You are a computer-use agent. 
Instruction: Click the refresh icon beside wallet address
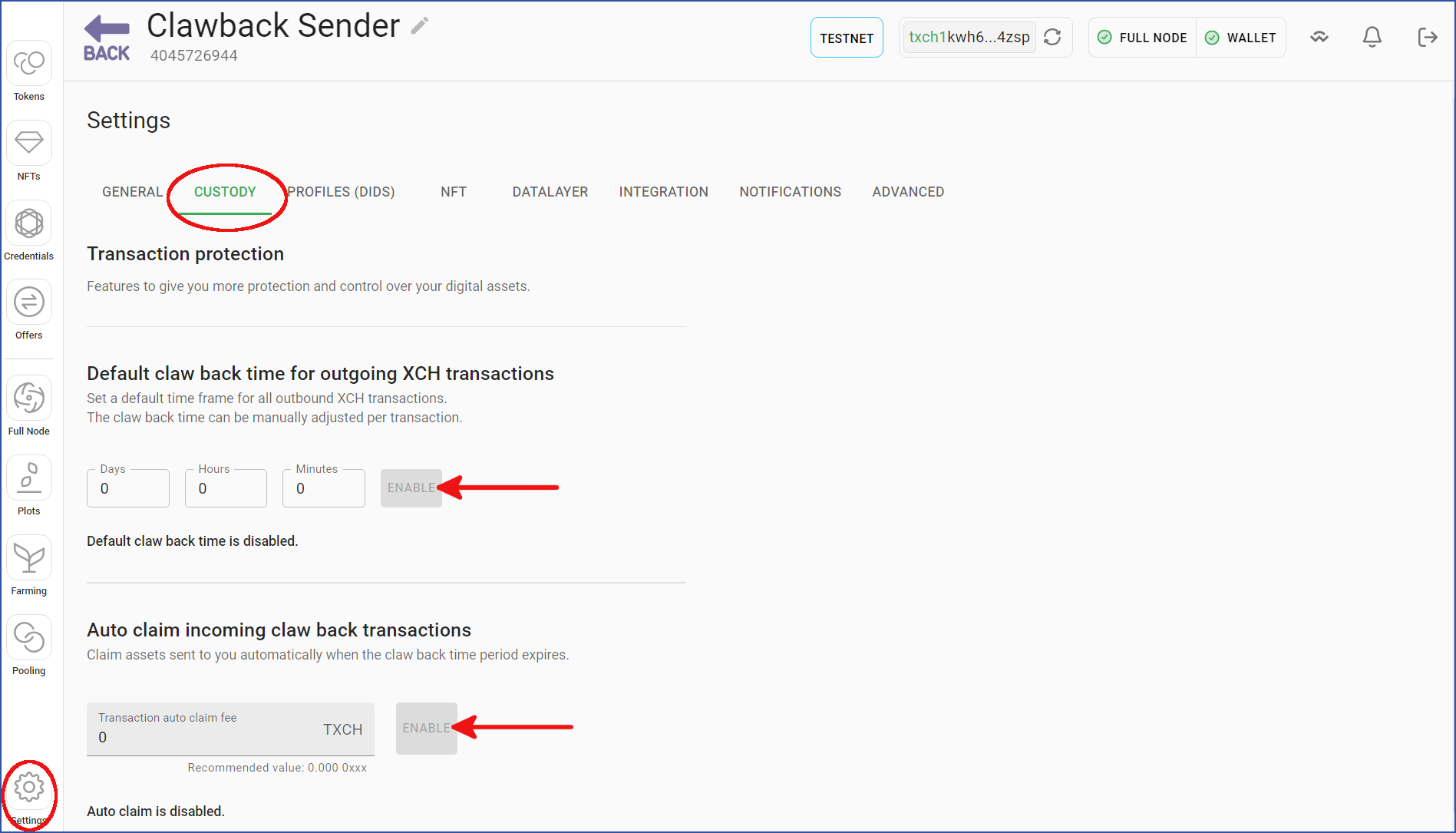1052,37
